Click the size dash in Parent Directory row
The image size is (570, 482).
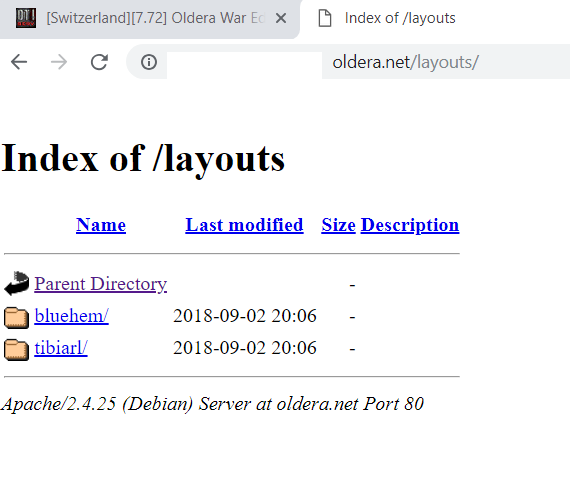(352, 285)
